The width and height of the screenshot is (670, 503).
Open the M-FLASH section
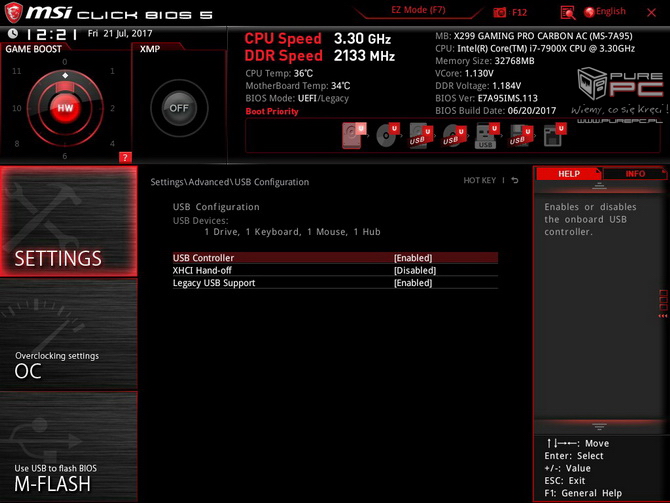point(69,446)
